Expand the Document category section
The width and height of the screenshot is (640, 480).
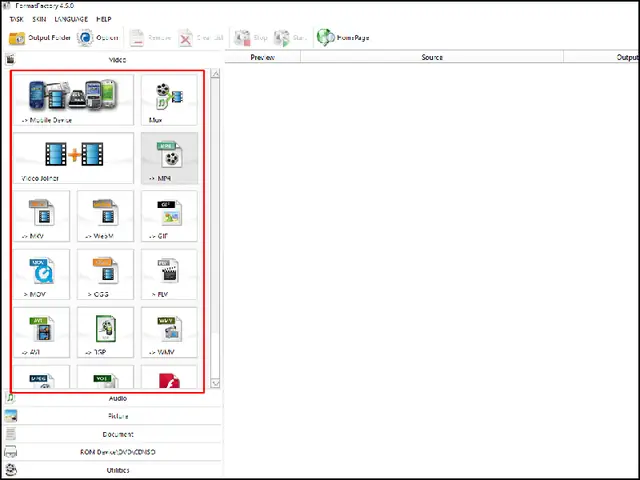click(113, 434)
